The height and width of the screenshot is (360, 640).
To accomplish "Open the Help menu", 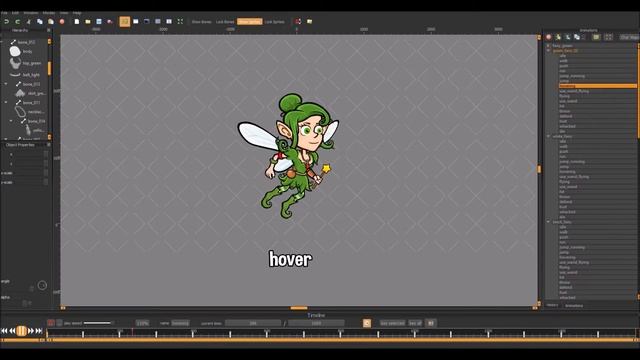I will [77, 13].
